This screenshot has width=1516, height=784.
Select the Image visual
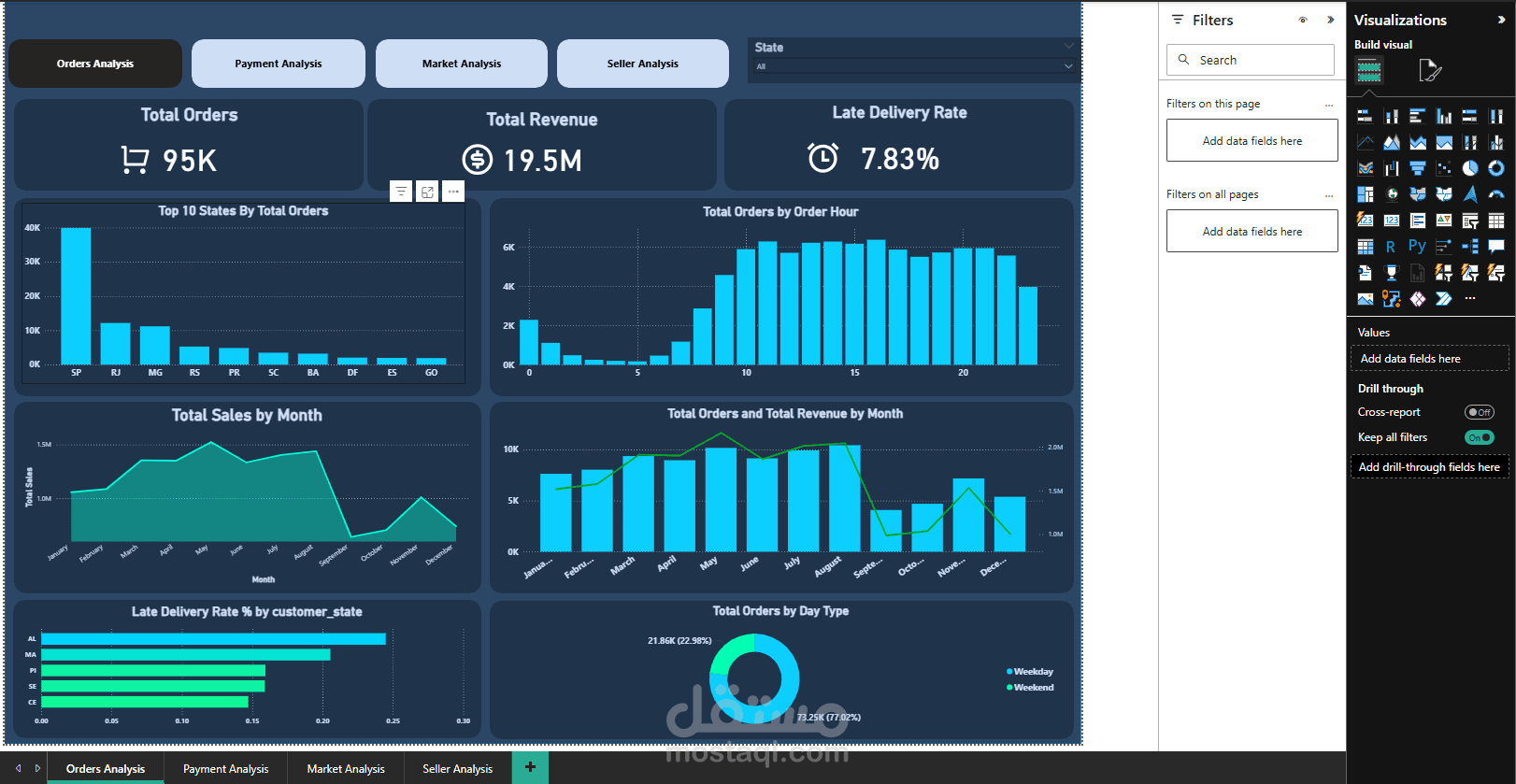(1366, 299)
